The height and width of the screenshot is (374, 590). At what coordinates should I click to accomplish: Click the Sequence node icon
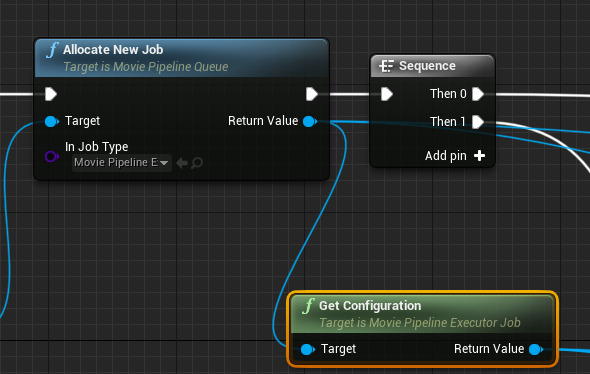point(386,66)
